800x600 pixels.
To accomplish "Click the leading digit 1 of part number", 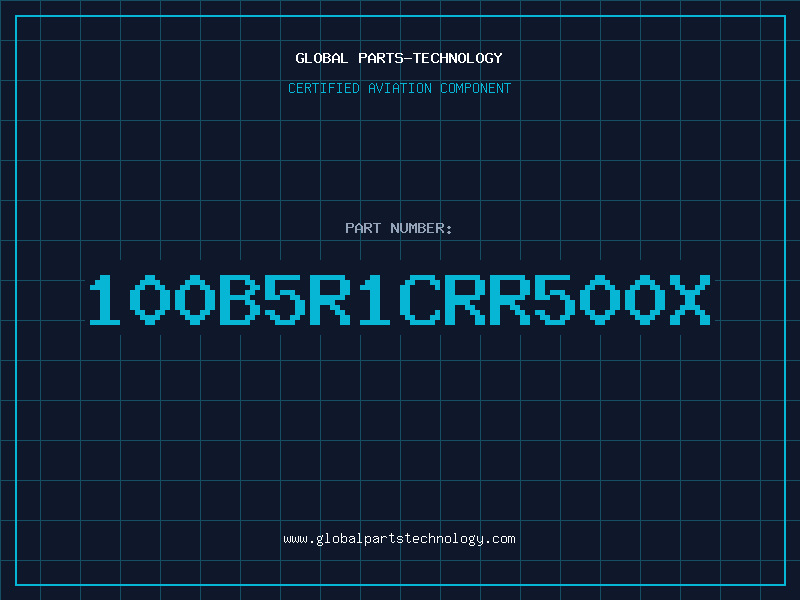I will (x=105, y=300).
